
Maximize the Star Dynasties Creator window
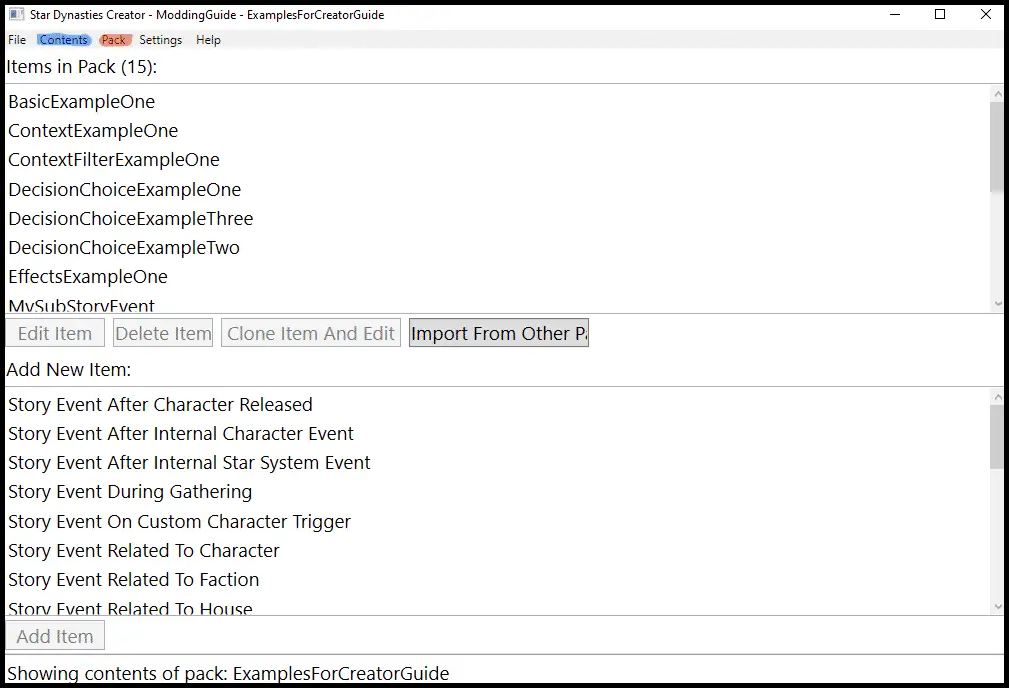(x=940, y=14)
